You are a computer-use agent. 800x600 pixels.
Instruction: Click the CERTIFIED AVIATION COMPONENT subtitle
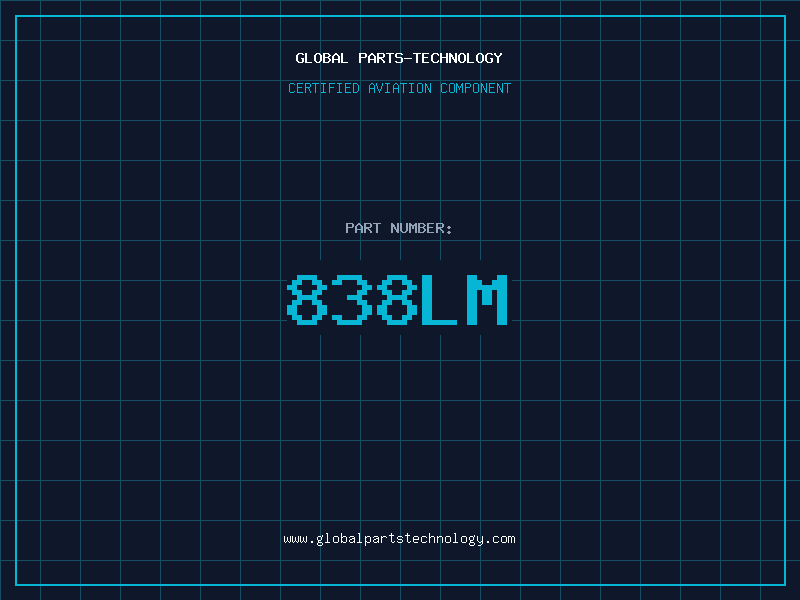tap(399, 88)
